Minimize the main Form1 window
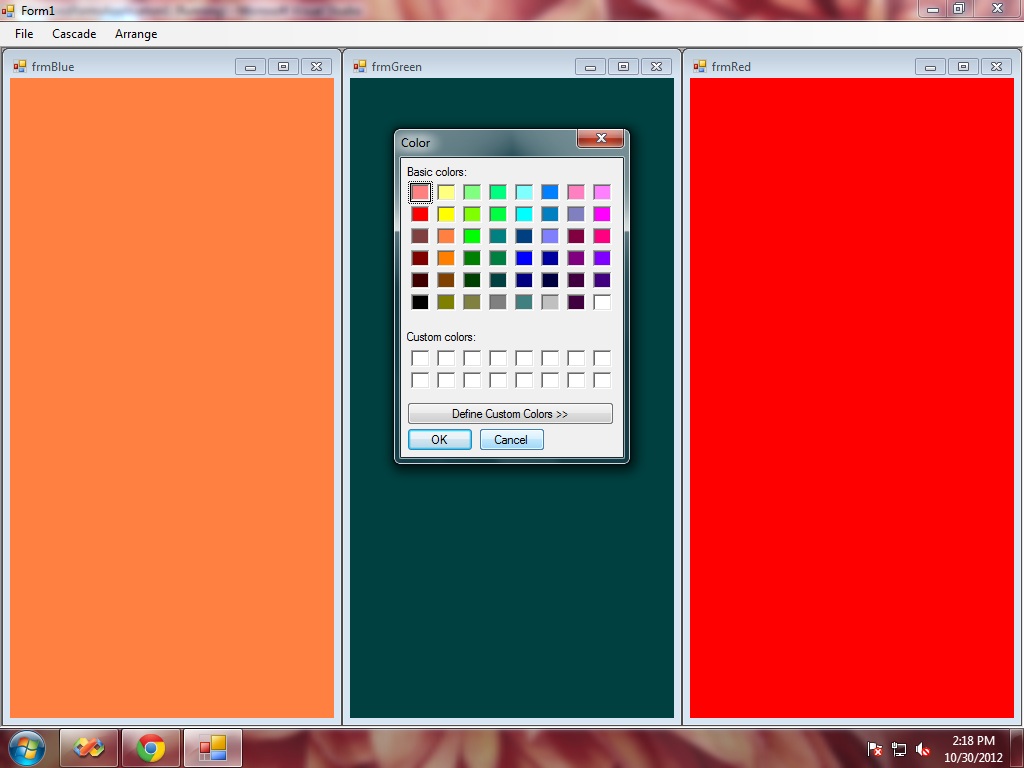 point(933,8)
